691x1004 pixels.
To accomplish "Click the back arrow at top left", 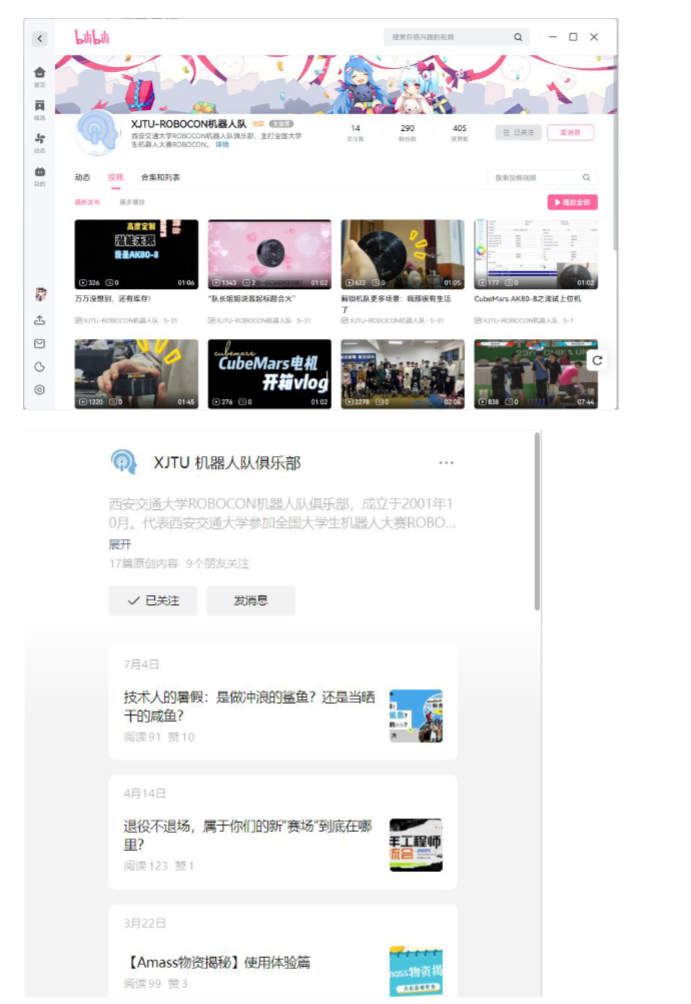I will pyautogui.click(x=39, y=38).
